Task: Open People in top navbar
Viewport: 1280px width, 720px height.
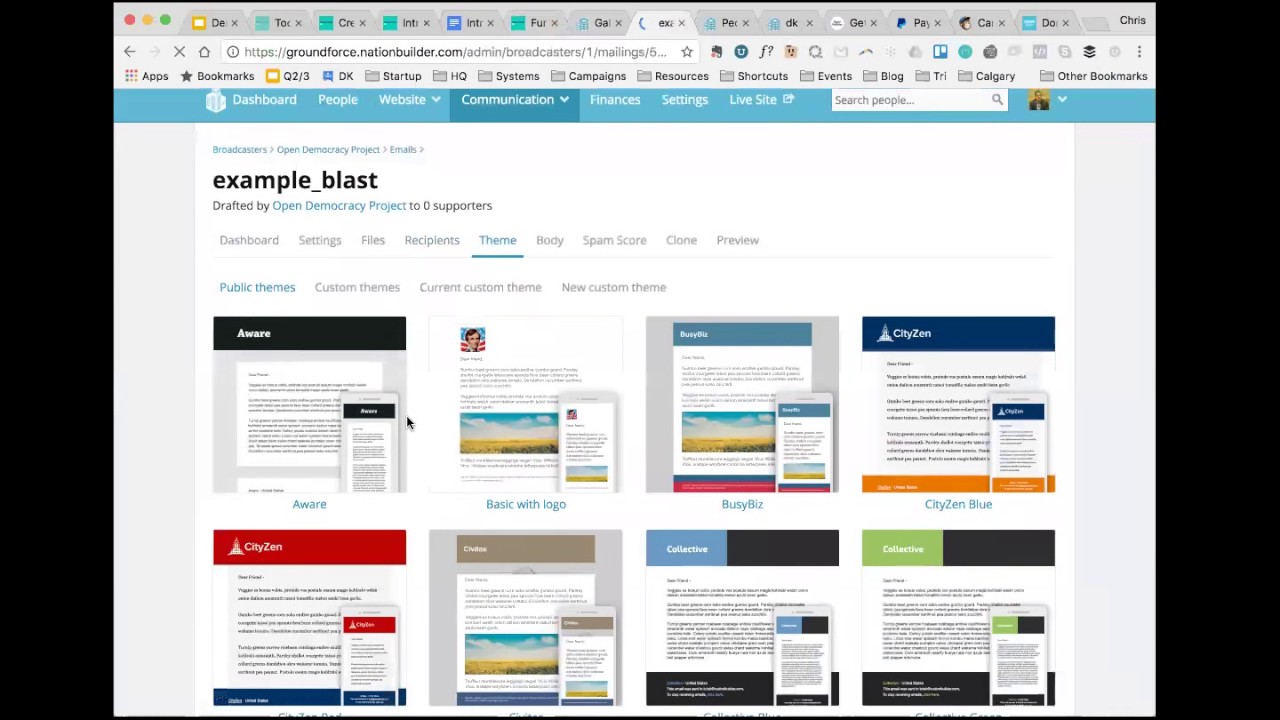Action: pos(338,100)
